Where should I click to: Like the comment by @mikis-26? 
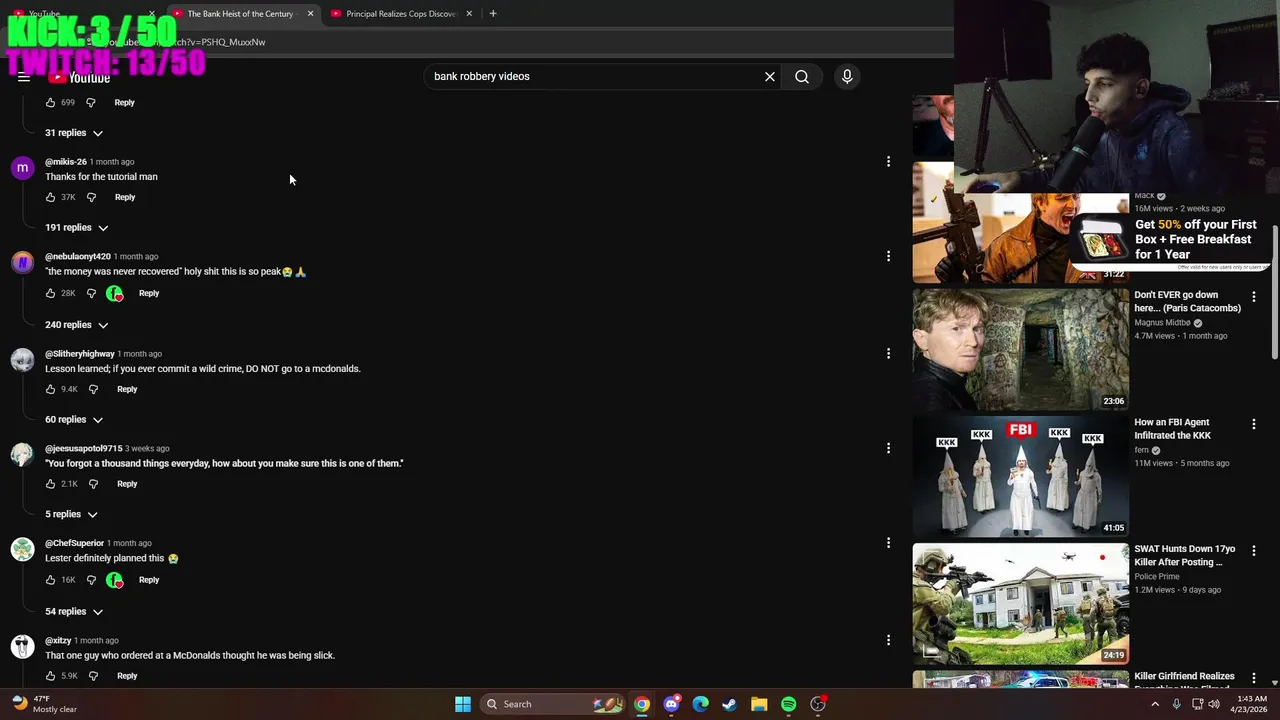click(x=51, y=197)
